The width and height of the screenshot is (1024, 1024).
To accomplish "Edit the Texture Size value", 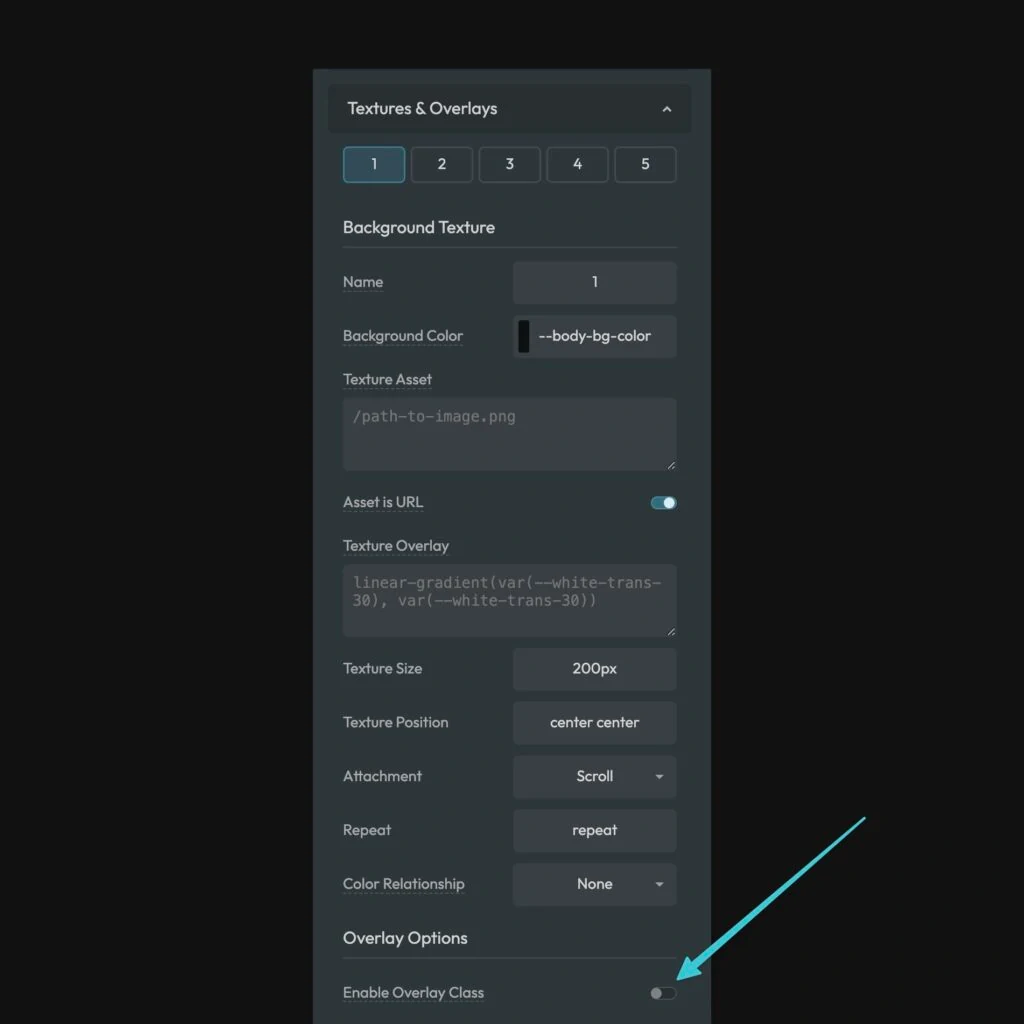I will (x=594, y=669).
